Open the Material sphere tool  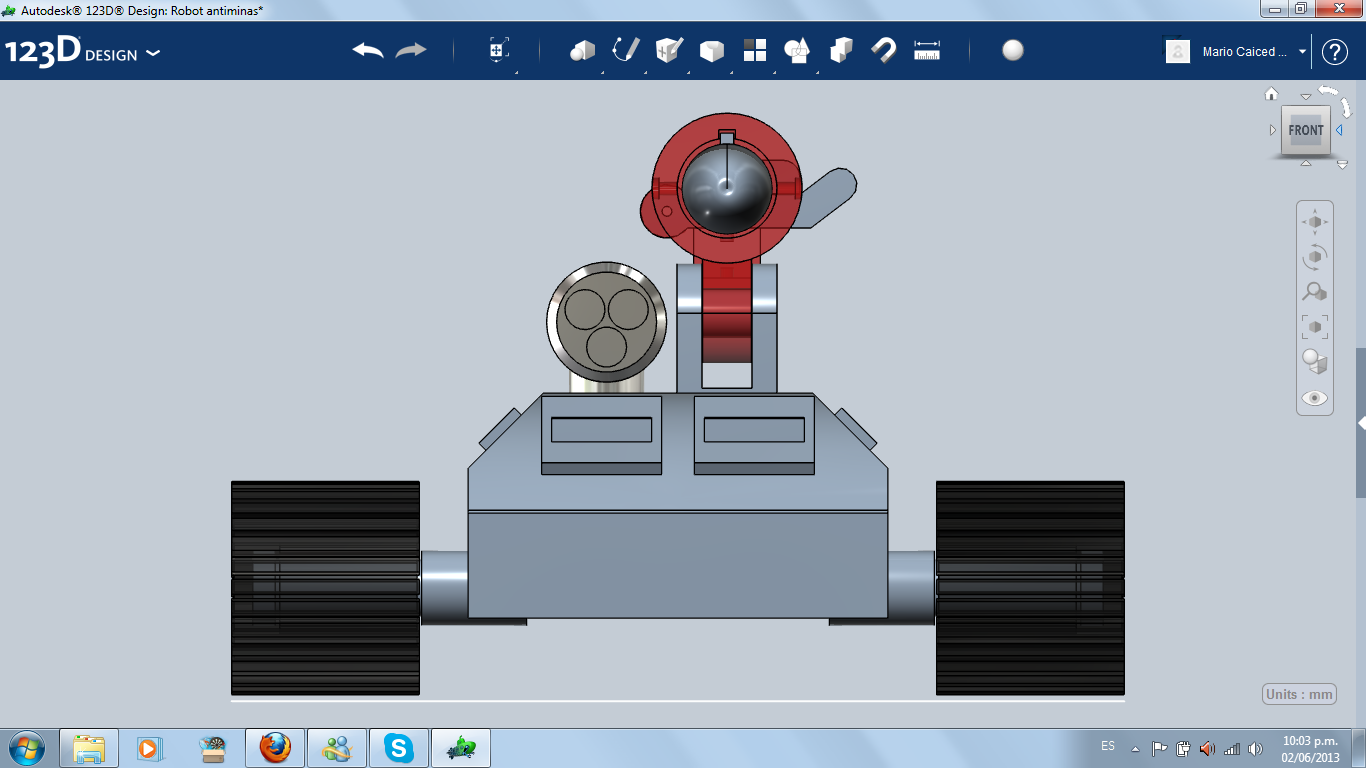pos(1013,51)
